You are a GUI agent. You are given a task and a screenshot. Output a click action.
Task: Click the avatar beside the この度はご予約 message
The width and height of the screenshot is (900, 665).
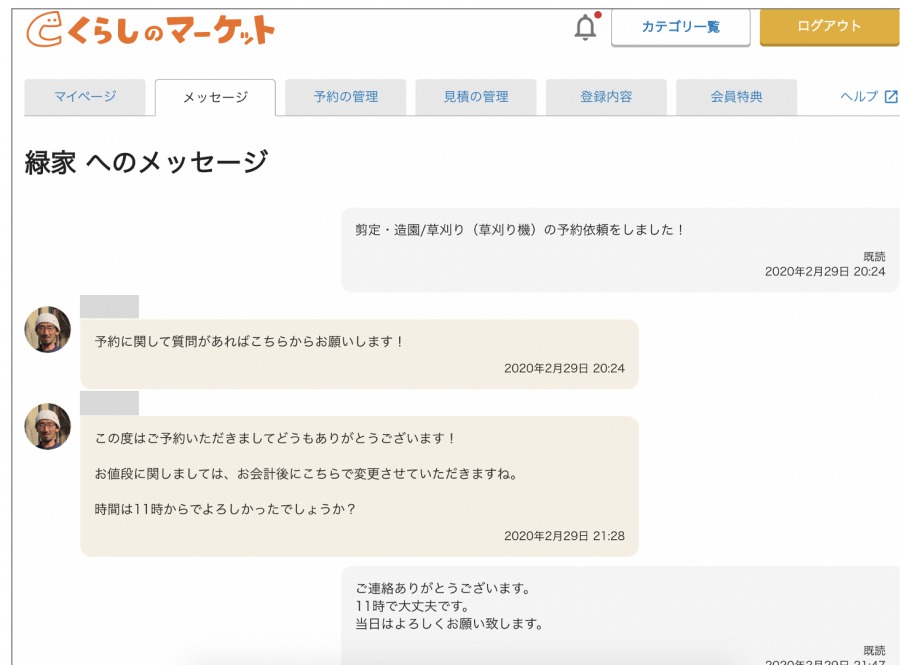coord(47,426)
